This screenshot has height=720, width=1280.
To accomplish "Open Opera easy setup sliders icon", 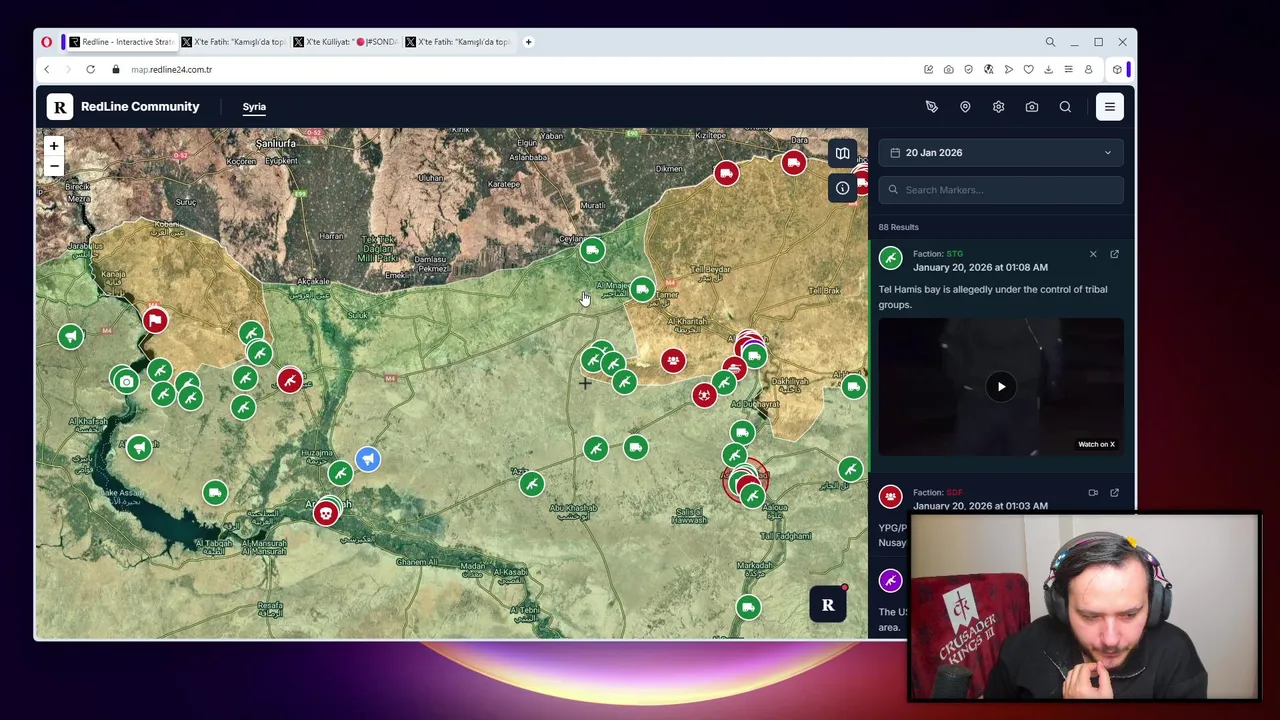I will 1068,70.
